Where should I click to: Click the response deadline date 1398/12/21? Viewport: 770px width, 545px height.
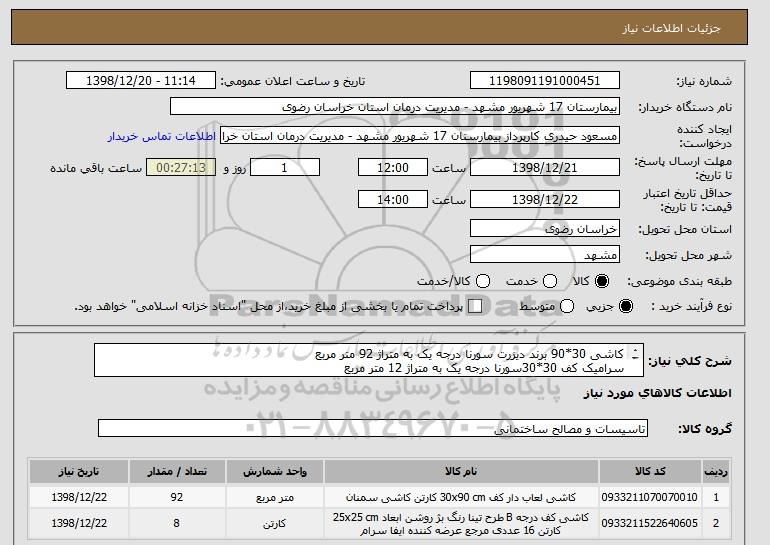tap(545, 167)
